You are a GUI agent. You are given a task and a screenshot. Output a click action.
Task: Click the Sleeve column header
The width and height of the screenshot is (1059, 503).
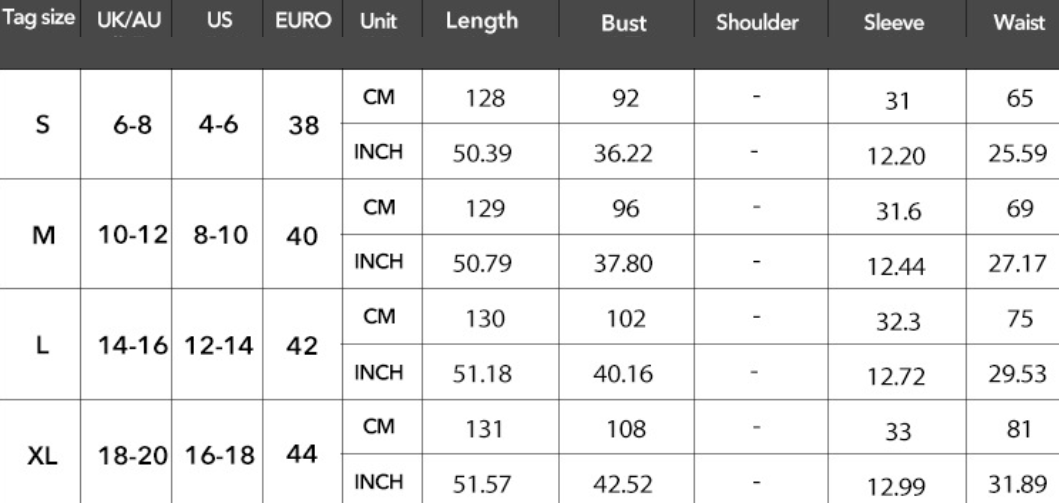coord(894,22)
